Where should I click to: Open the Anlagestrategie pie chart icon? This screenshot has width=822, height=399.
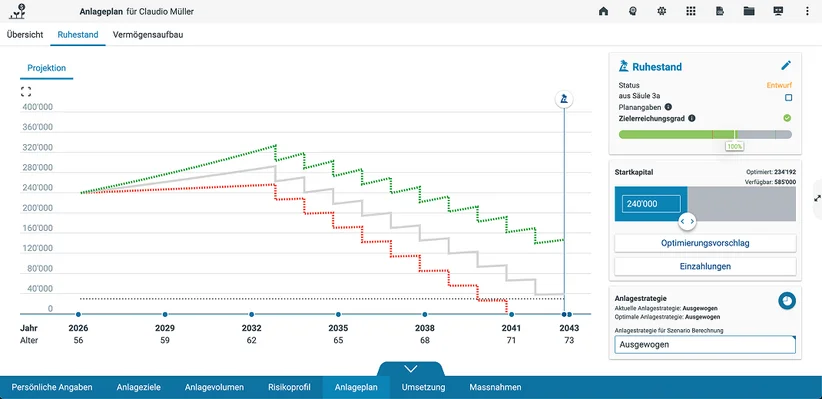(x=787, y=300)
